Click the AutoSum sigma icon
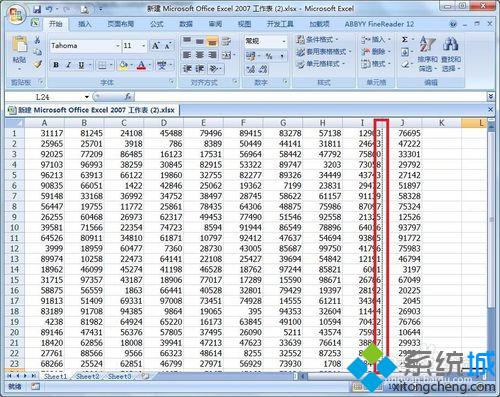The width and height of the screenshot is (500, 397). (x=405, y=40)
